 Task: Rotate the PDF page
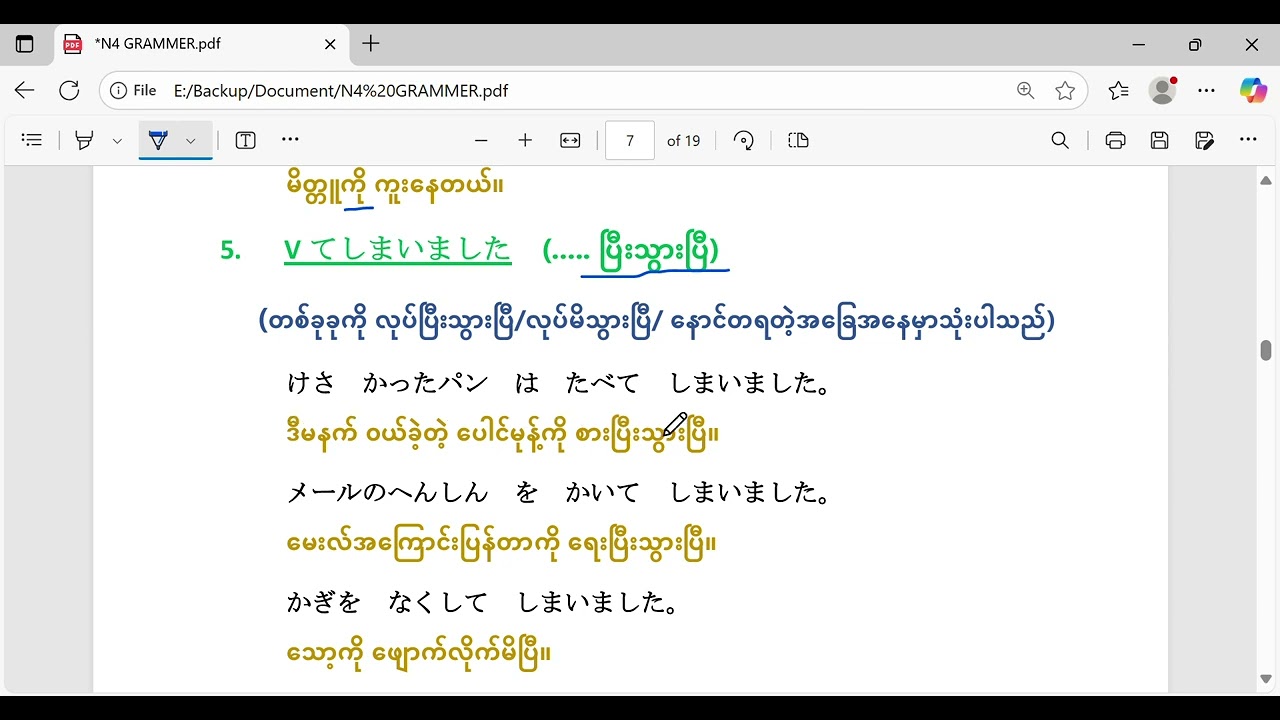pyautogui.click(x=743, y=140)
